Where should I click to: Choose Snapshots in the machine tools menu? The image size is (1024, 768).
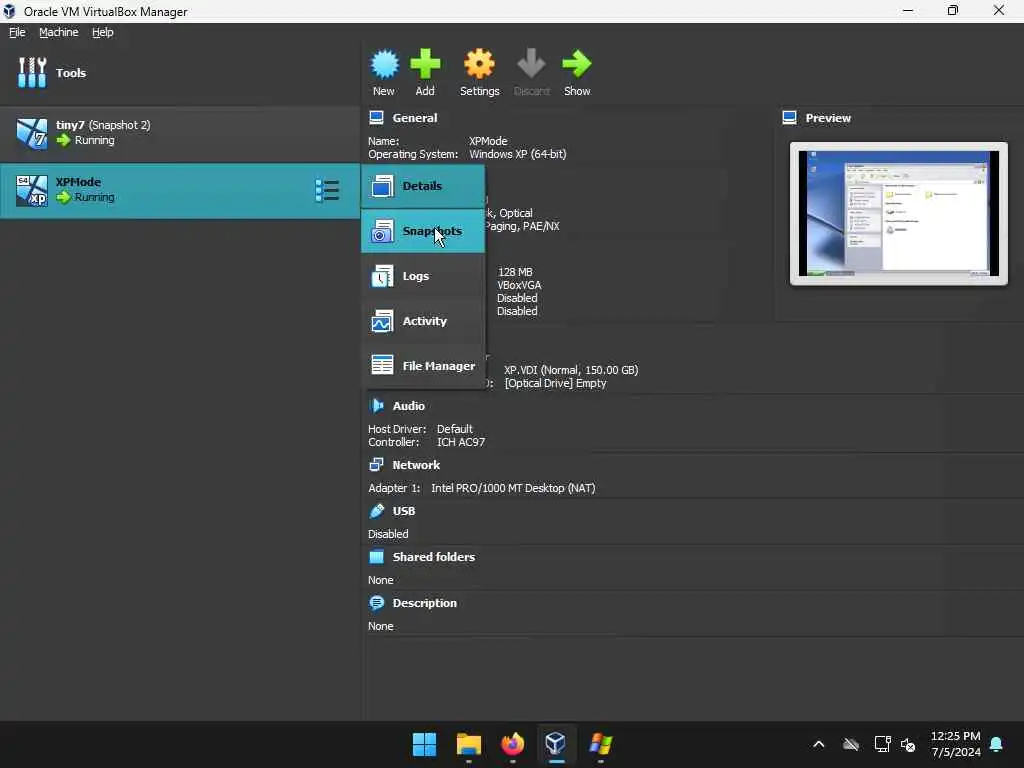point(423,231)
